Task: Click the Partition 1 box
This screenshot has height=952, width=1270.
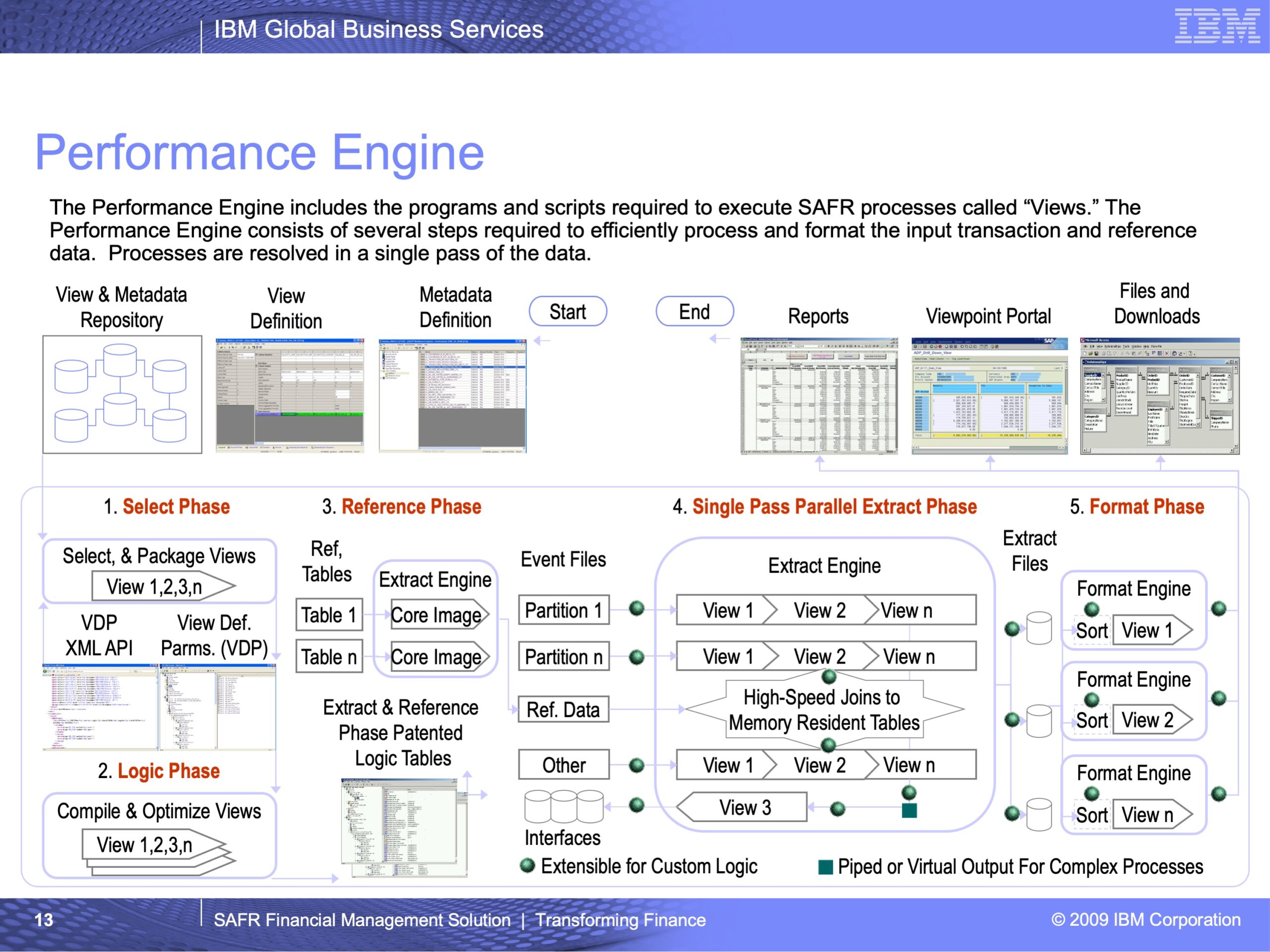Action: [564, 610]
